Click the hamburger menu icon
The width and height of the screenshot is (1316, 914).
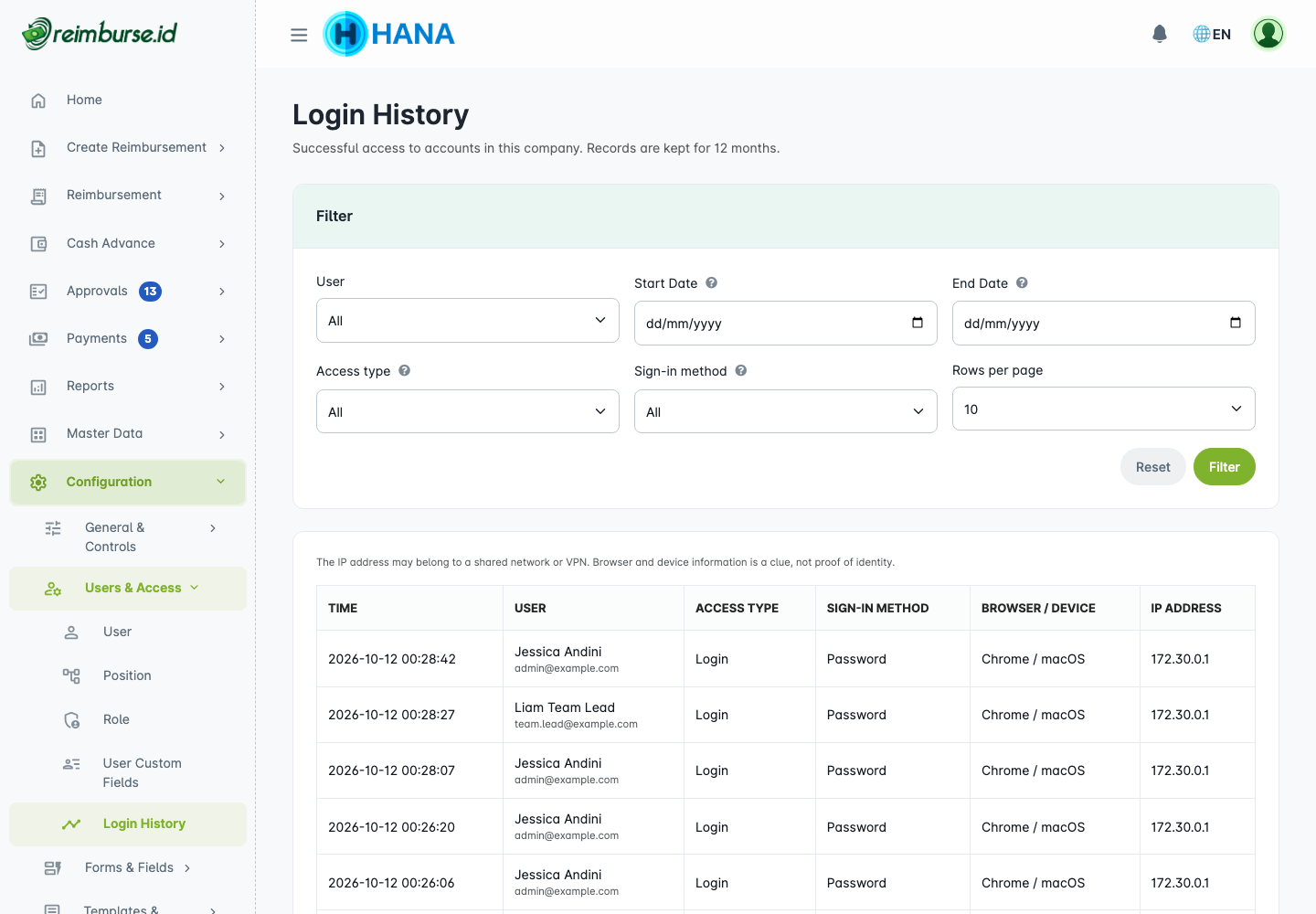click(299, 35)
